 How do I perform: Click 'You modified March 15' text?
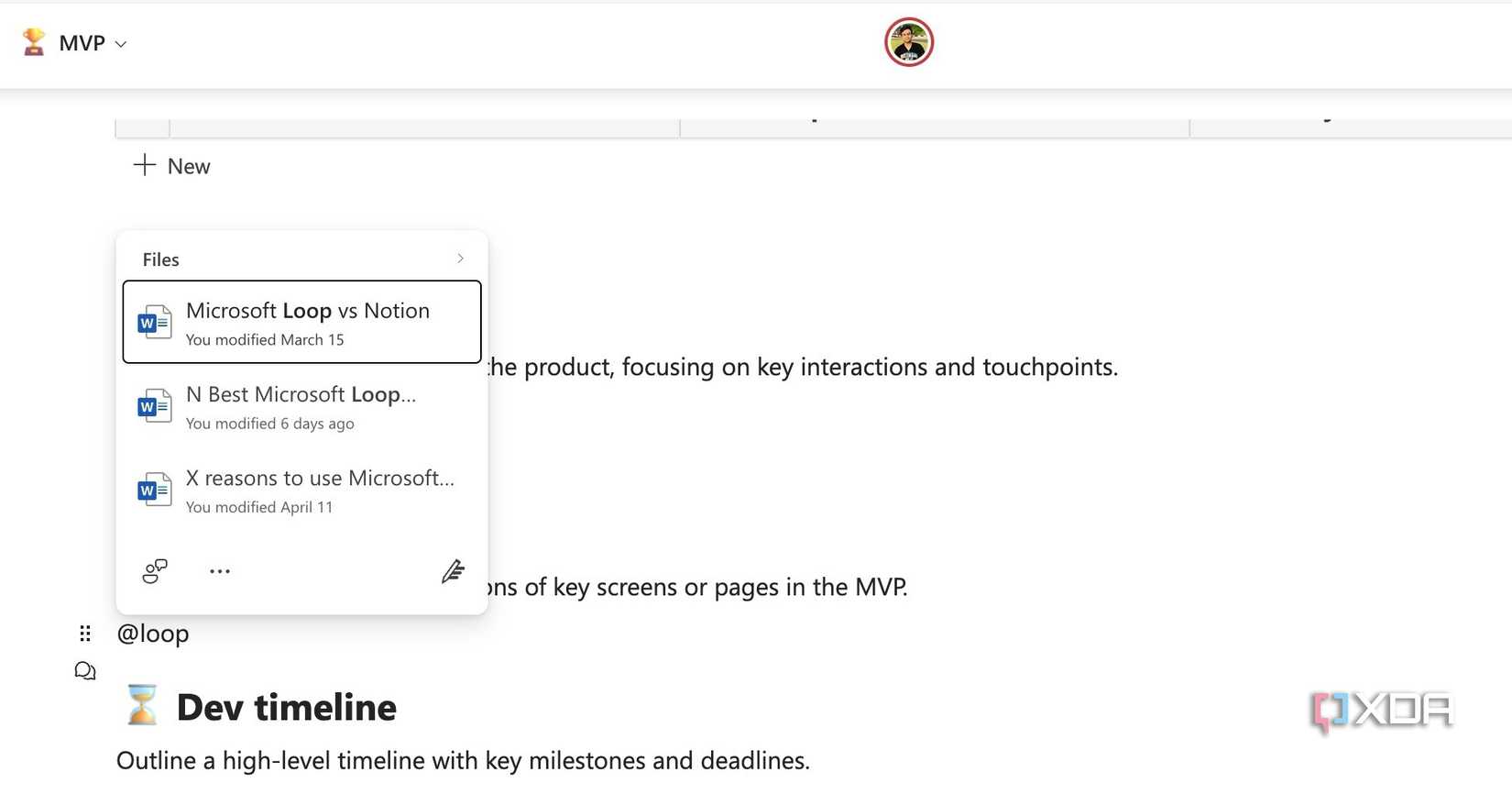(265, 340)
